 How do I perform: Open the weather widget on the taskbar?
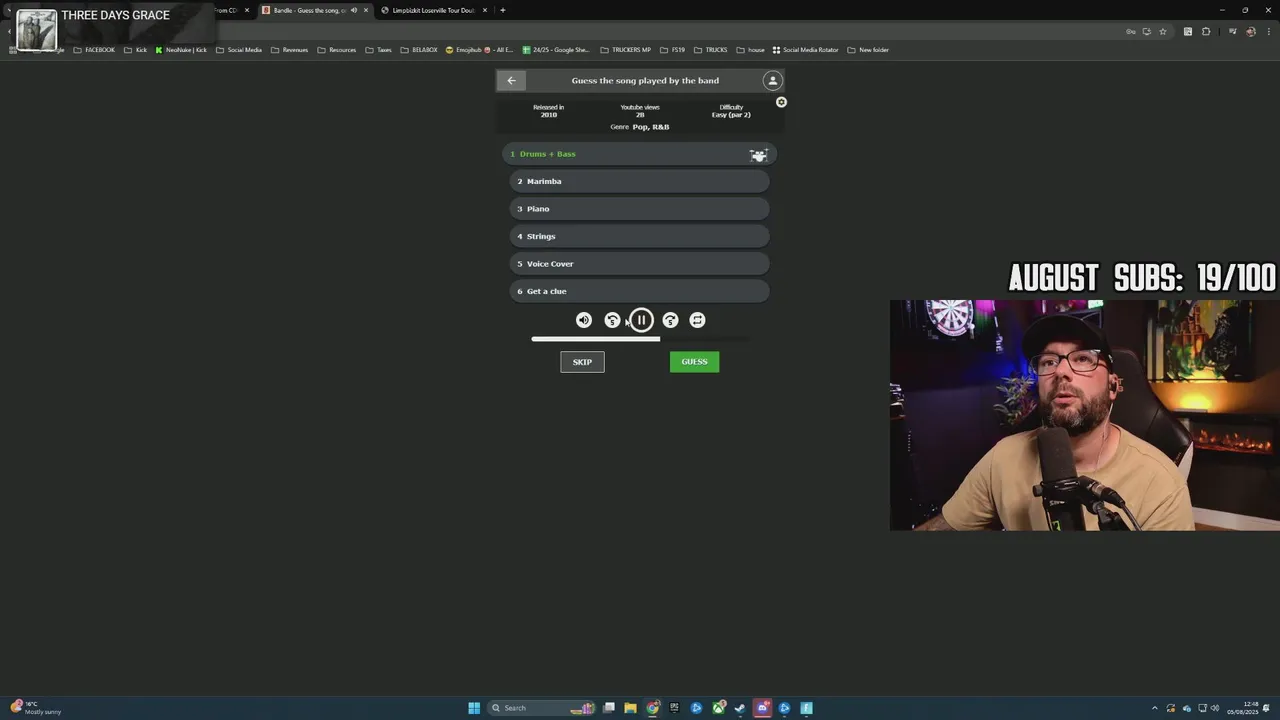click(36, 708)
